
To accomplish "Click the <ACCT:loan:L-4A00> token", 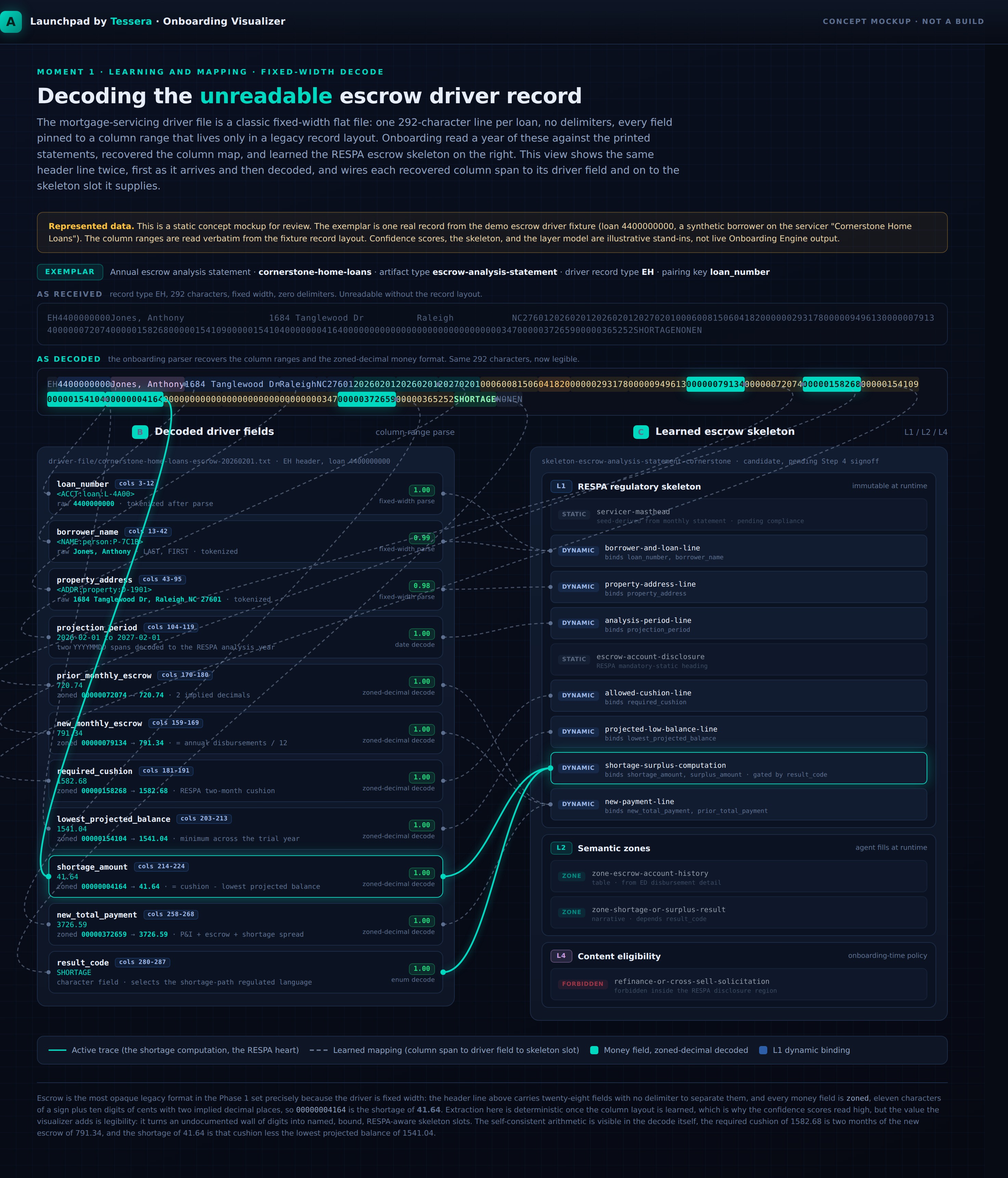I will pyautogui.click(x=95, y=494).
